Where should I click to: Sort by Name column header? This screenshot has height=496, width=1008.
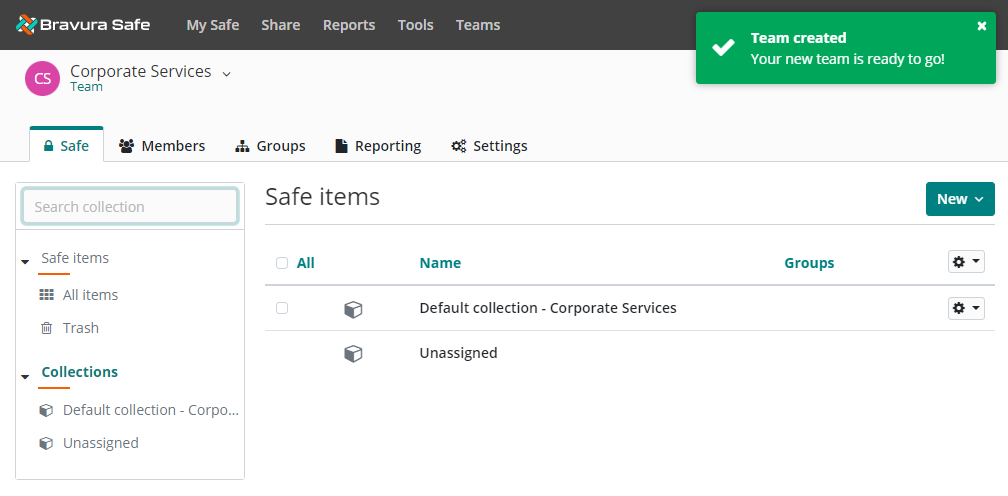pos(440,263)
